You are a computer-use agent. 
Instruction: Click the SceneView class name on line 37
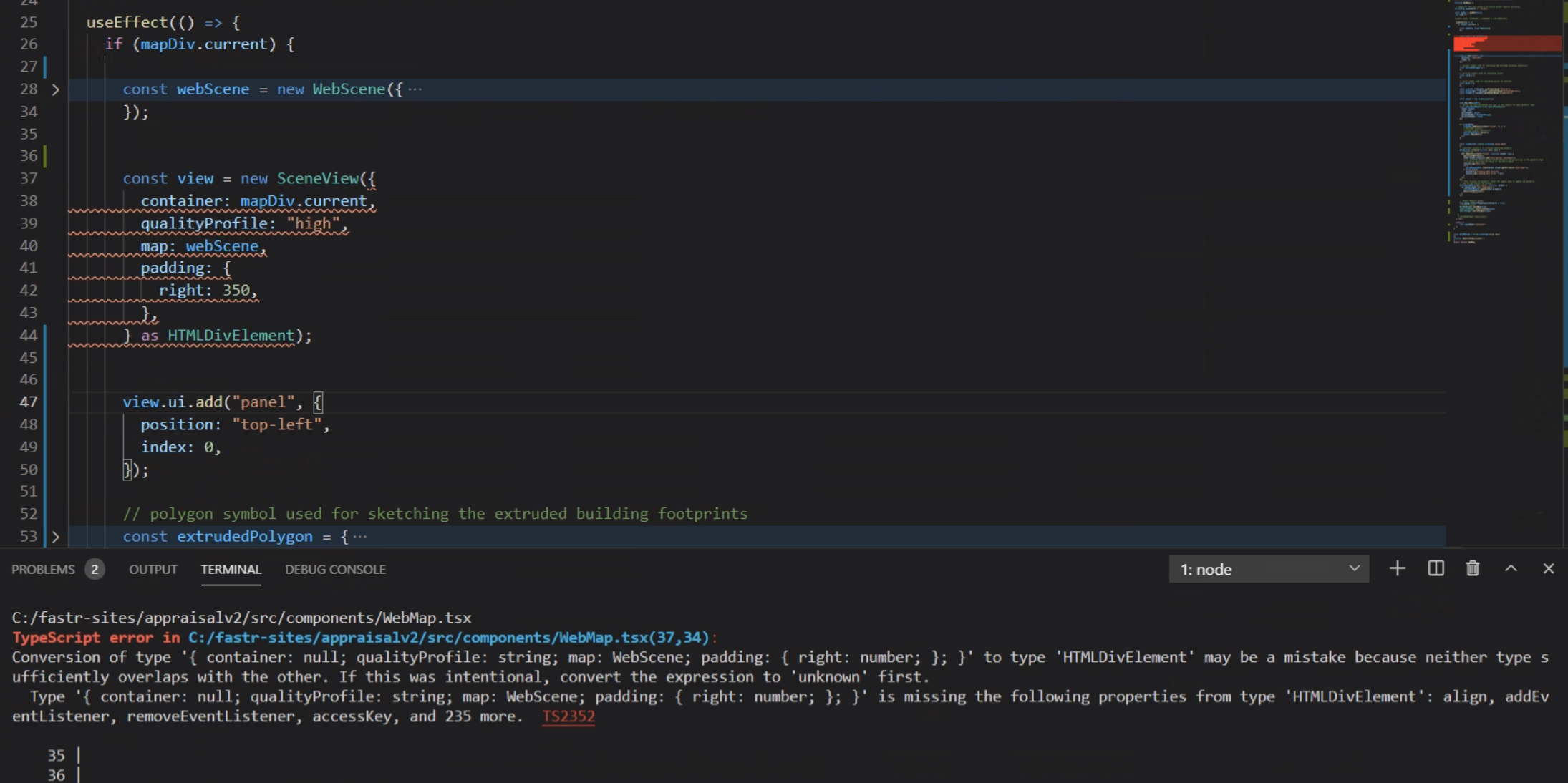click(317, 179)
